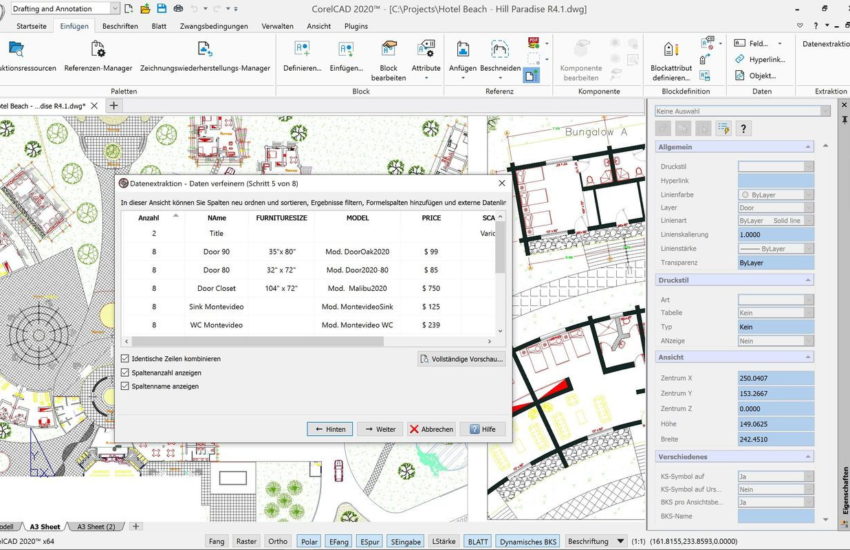The width and height of the screenshot is (850, 550).
Task: Toggle Polar tracking in status bar
Action: click(309, 541)
